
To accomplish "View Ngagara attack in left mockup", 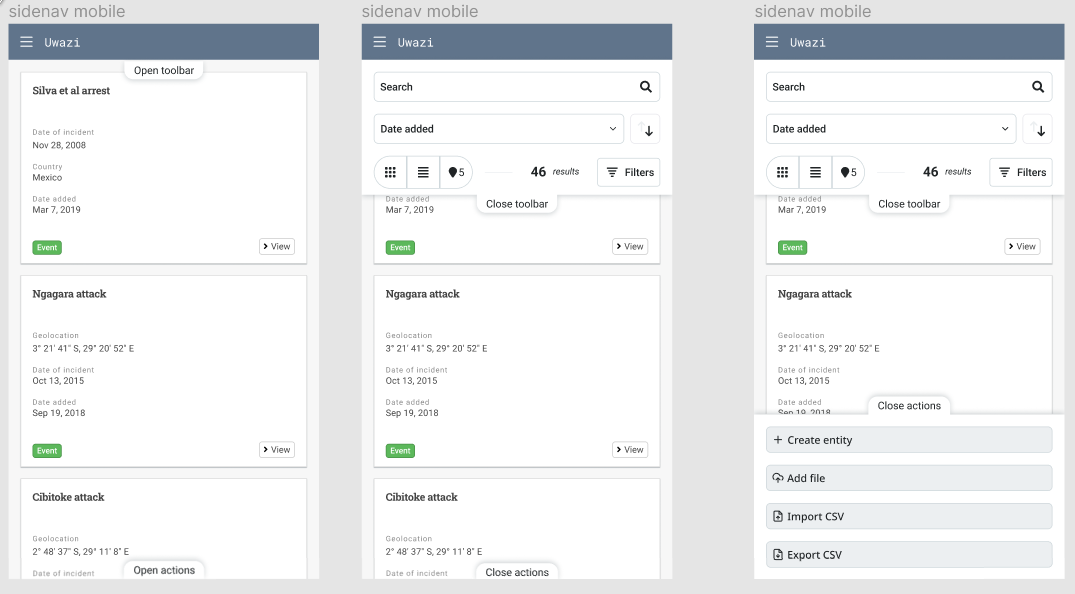I will pos(277,449).
